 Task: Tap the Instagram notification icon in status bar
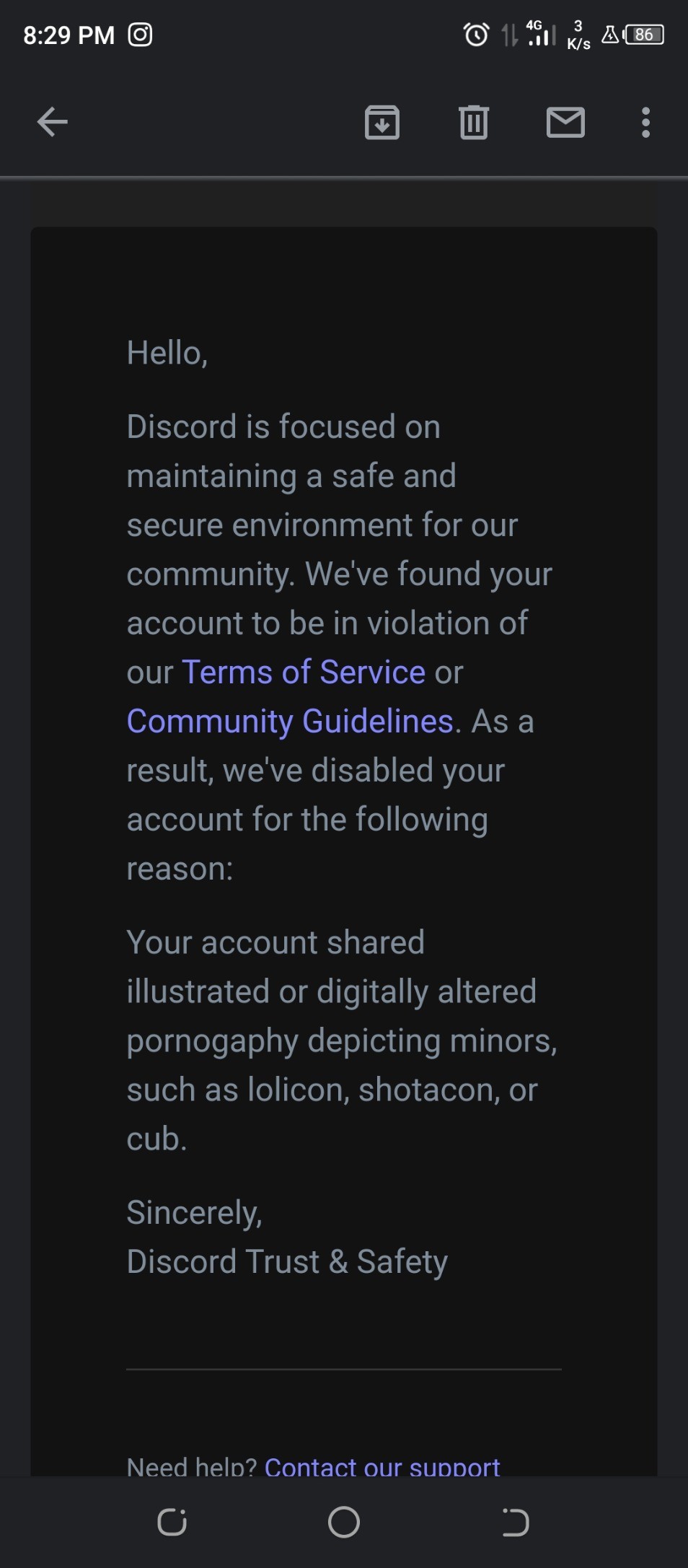pyautogui.click(x=140, y=35)
